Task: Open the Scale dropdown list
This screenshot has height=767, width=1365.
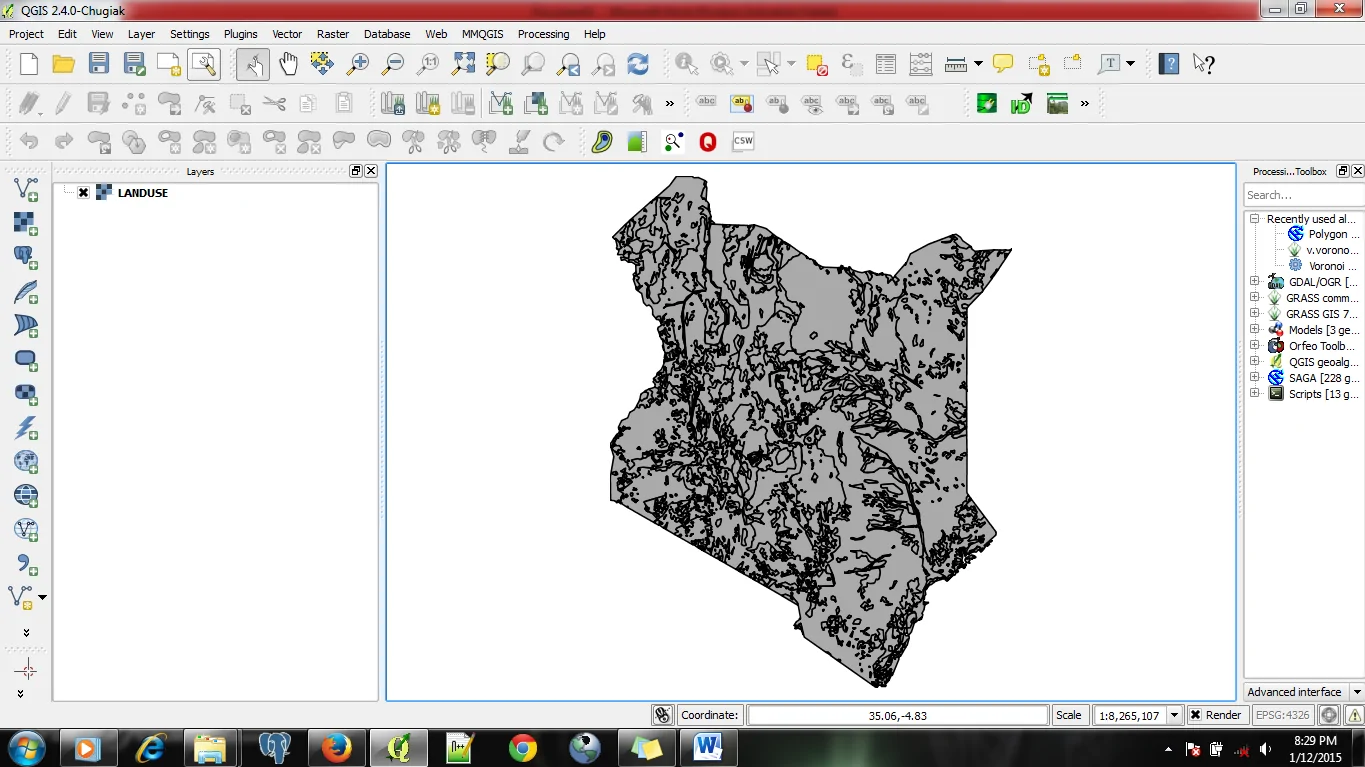Action: pos(1175,715)
